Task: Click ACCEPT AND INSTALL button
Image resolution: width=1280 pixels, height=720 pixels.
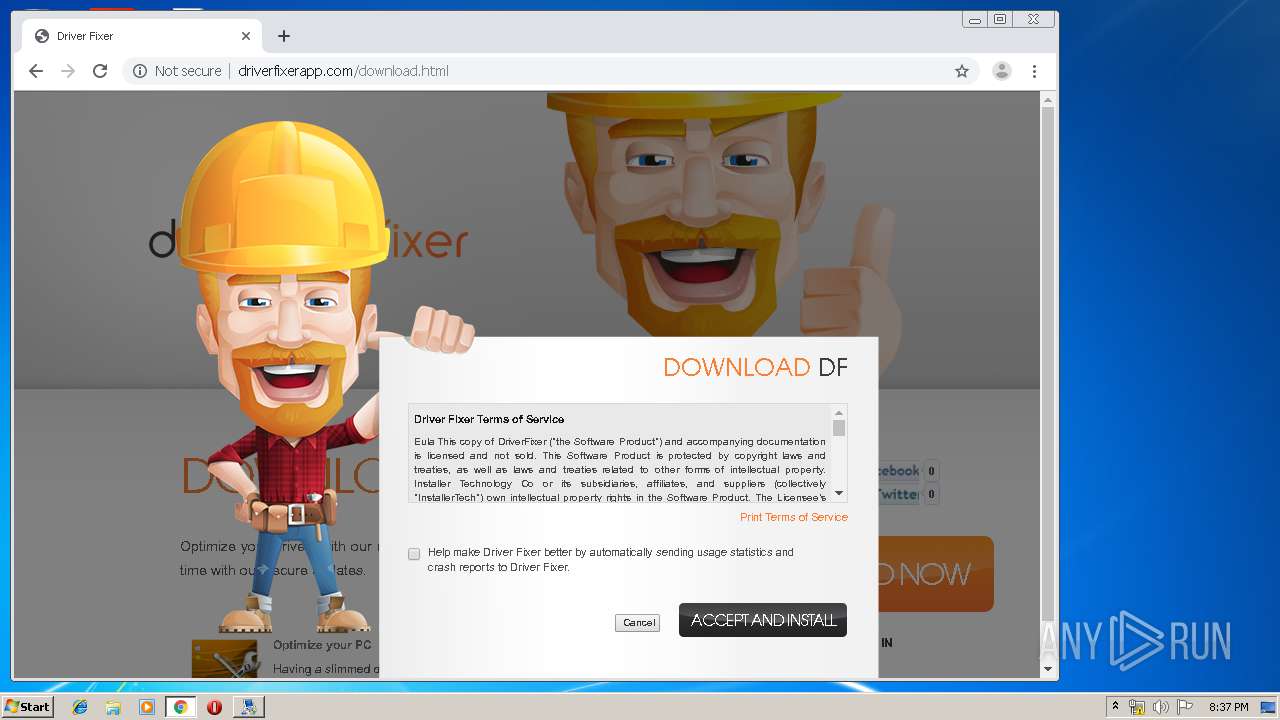Action: tap(763, 620)
